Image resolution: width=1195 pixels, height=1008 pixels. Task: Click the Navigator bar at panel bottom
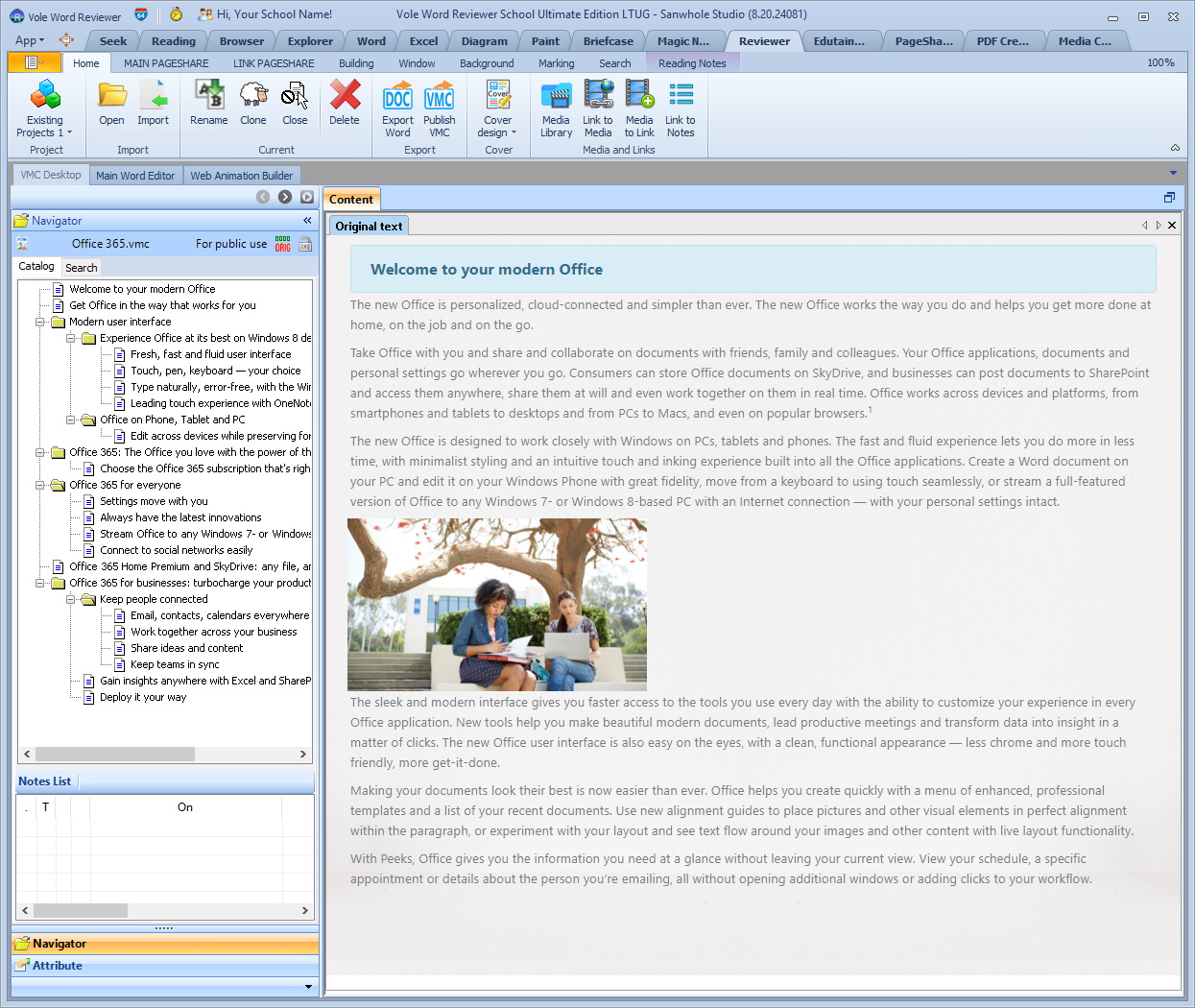[x=165, y=944]
